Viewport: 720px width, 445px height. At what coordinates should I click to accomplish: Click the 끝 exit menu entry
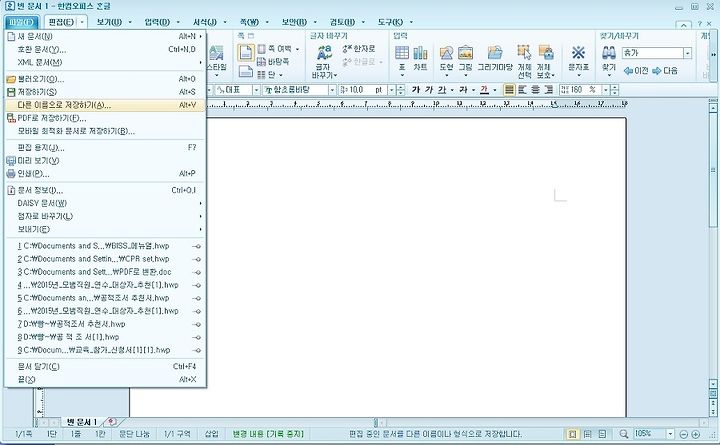[x=105, y=379]
